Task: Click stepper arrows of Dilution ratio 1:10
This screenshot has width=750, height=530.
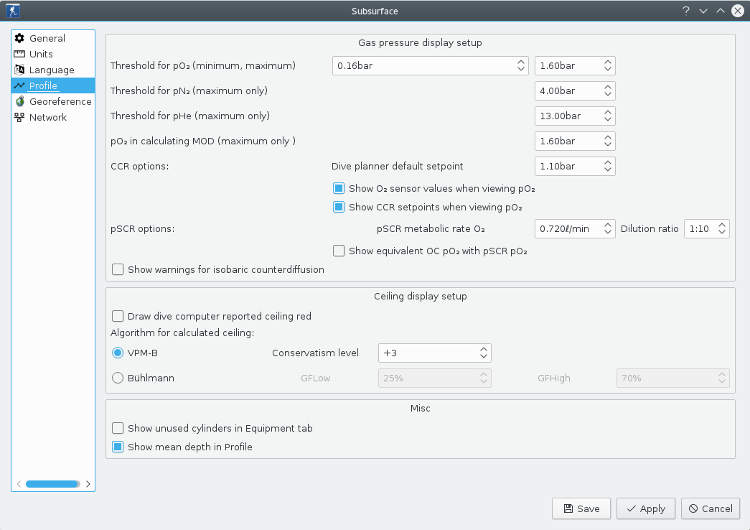Action: point(722,229)
